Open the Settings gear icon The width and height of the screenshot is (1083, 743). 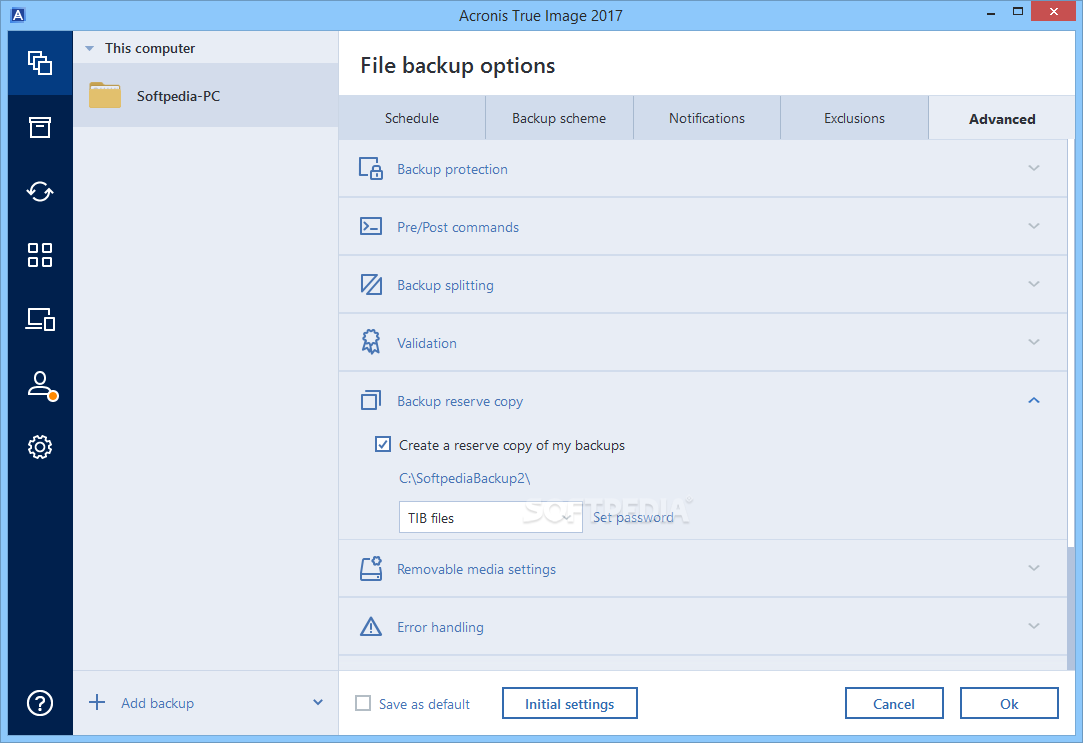point(40,447)
